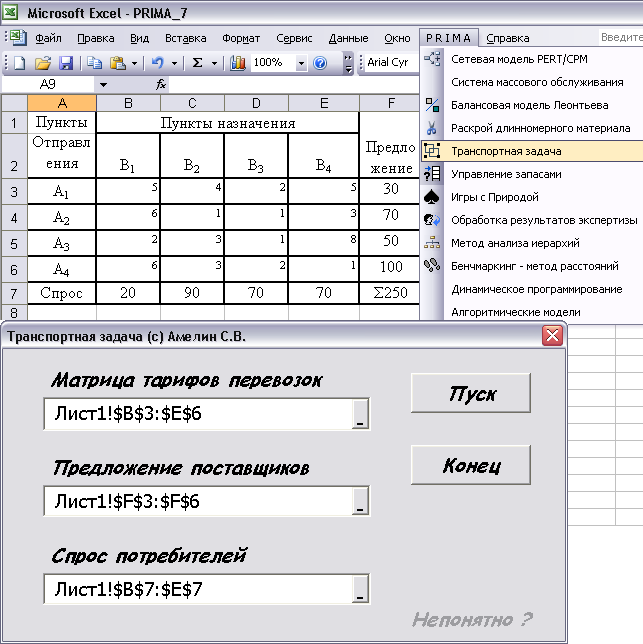Click the Непонятно ? help link

tap(473, 619)
